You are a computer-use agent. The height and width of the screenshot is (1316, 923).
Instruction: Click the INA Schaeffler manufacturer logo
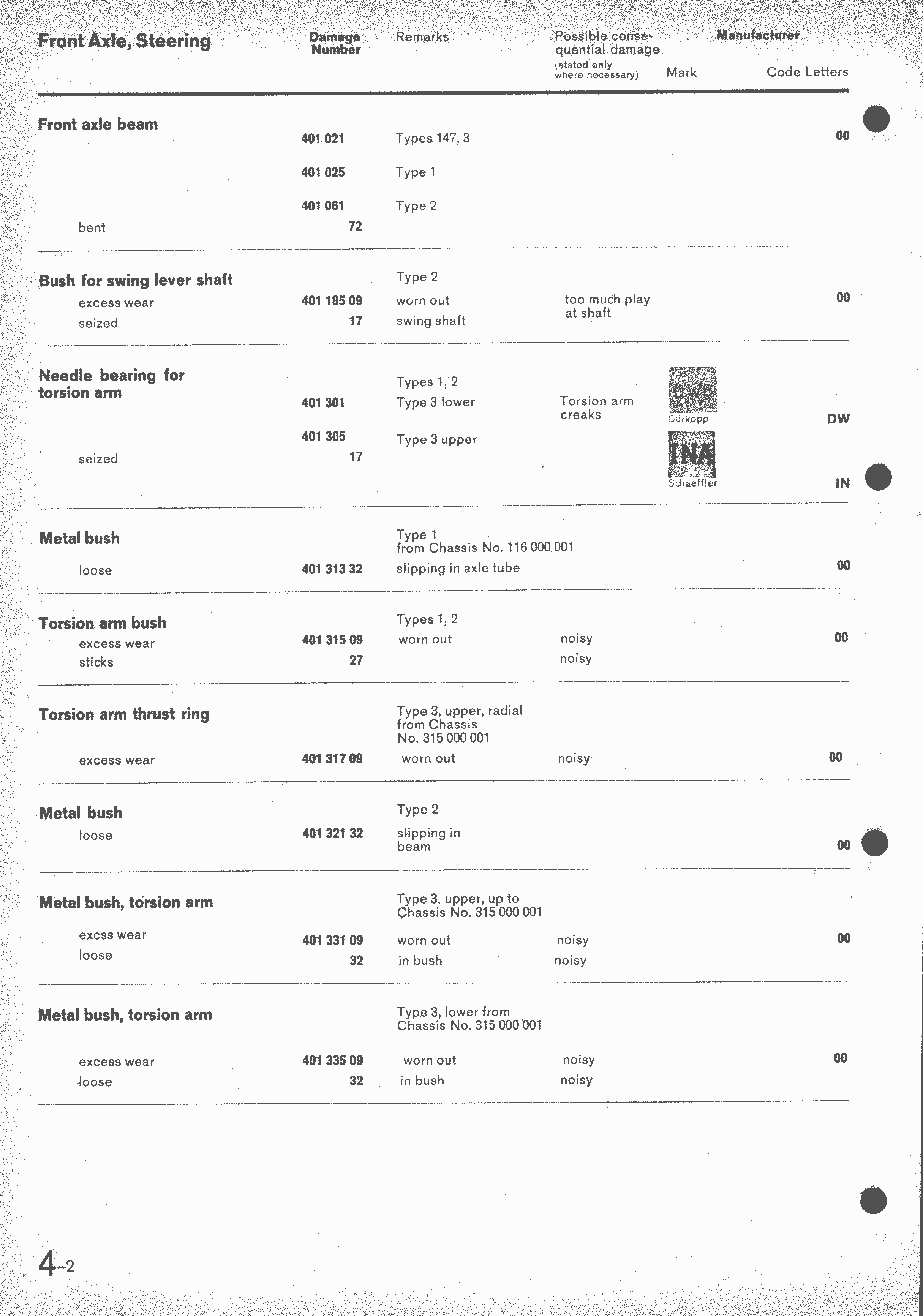[x=691, y=455]
